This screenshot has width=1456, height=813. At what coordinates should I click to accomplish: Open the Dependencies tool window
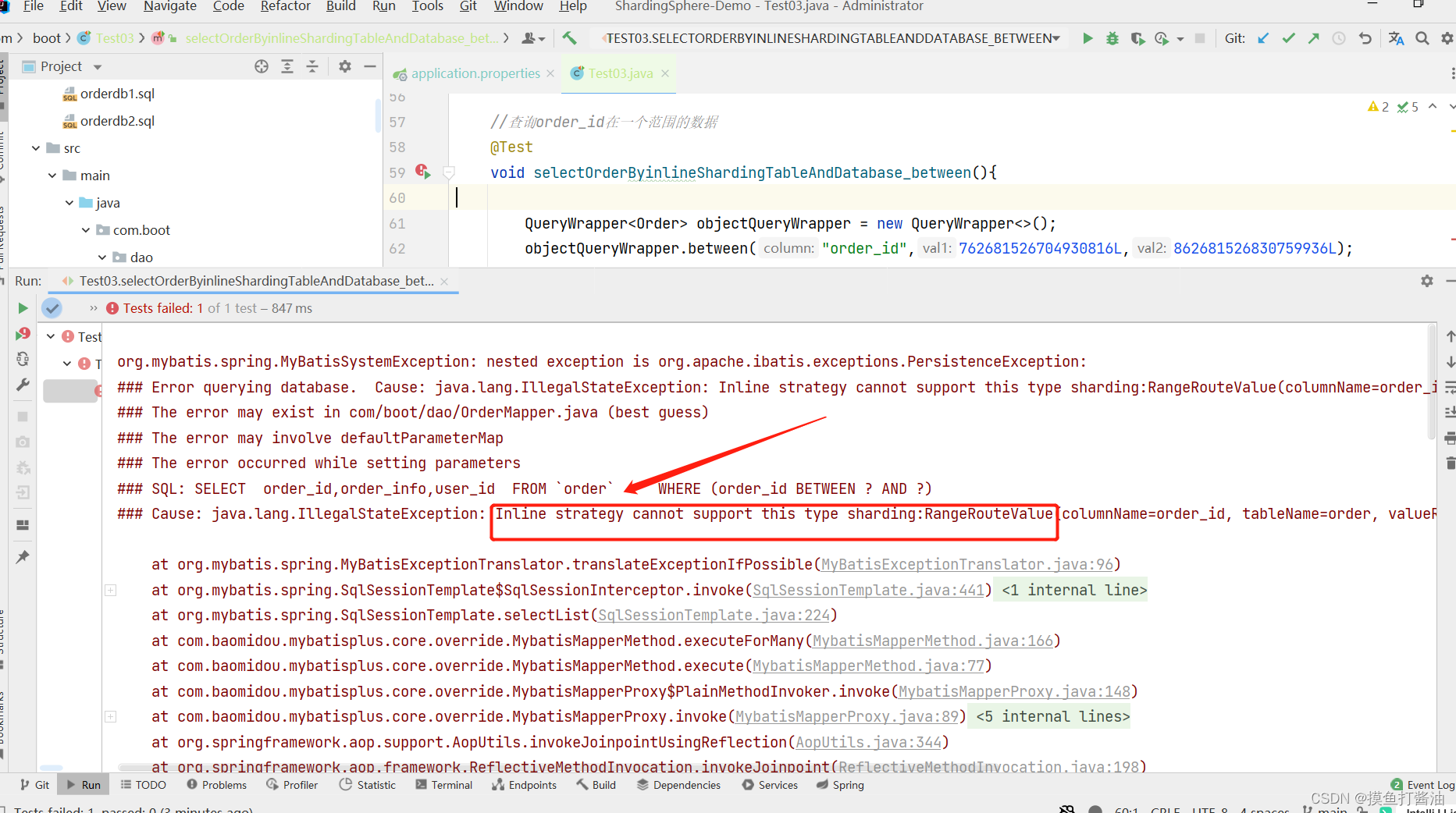click(x=678, y=785)
